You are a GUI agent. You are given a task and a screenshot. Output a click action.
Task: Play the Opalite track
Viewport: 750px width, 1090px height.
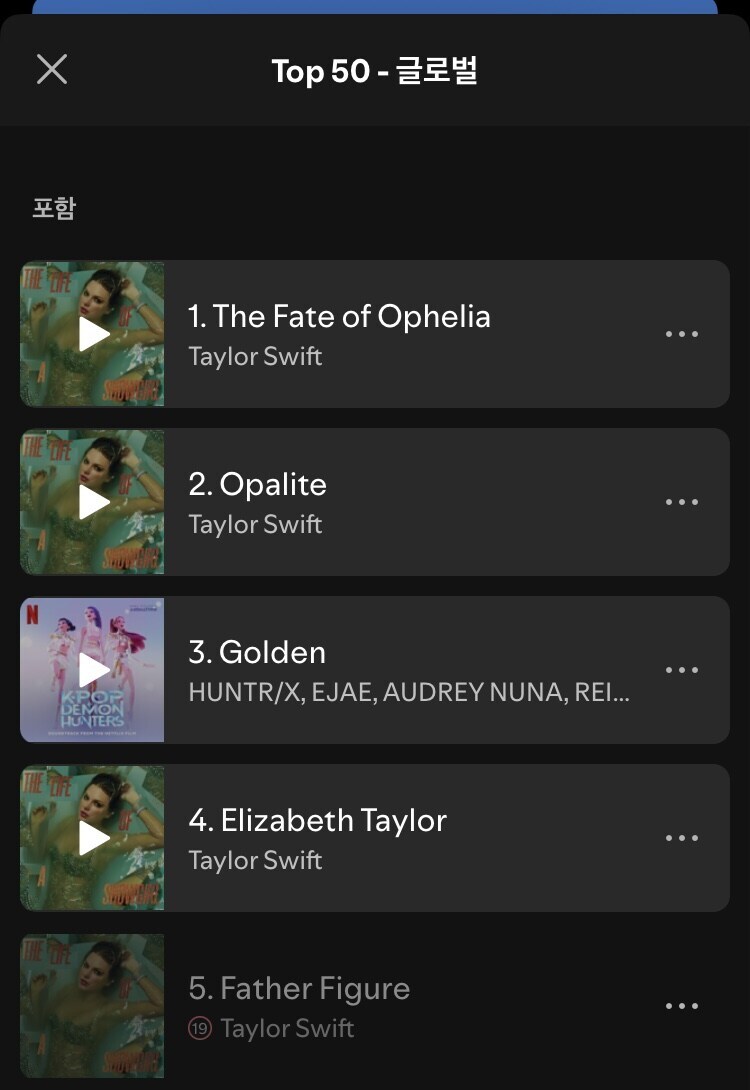point(93,502)
